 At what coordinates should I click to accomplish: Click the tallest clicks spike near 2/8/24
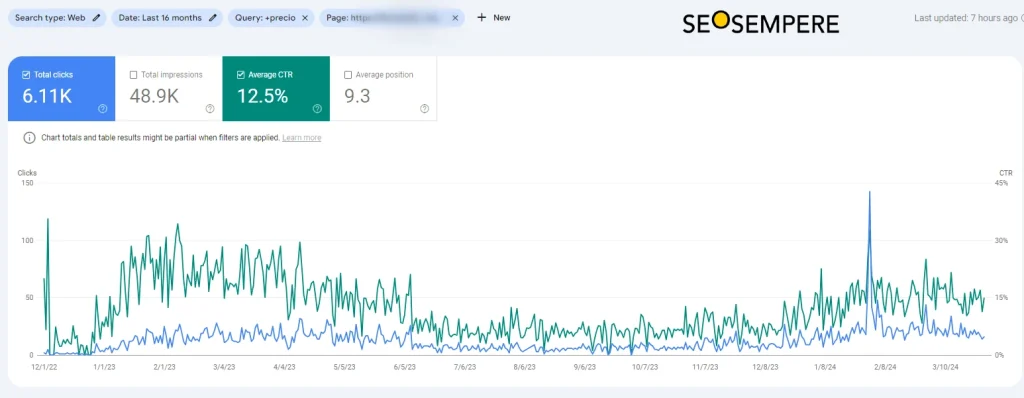click(x=869, y=193)
